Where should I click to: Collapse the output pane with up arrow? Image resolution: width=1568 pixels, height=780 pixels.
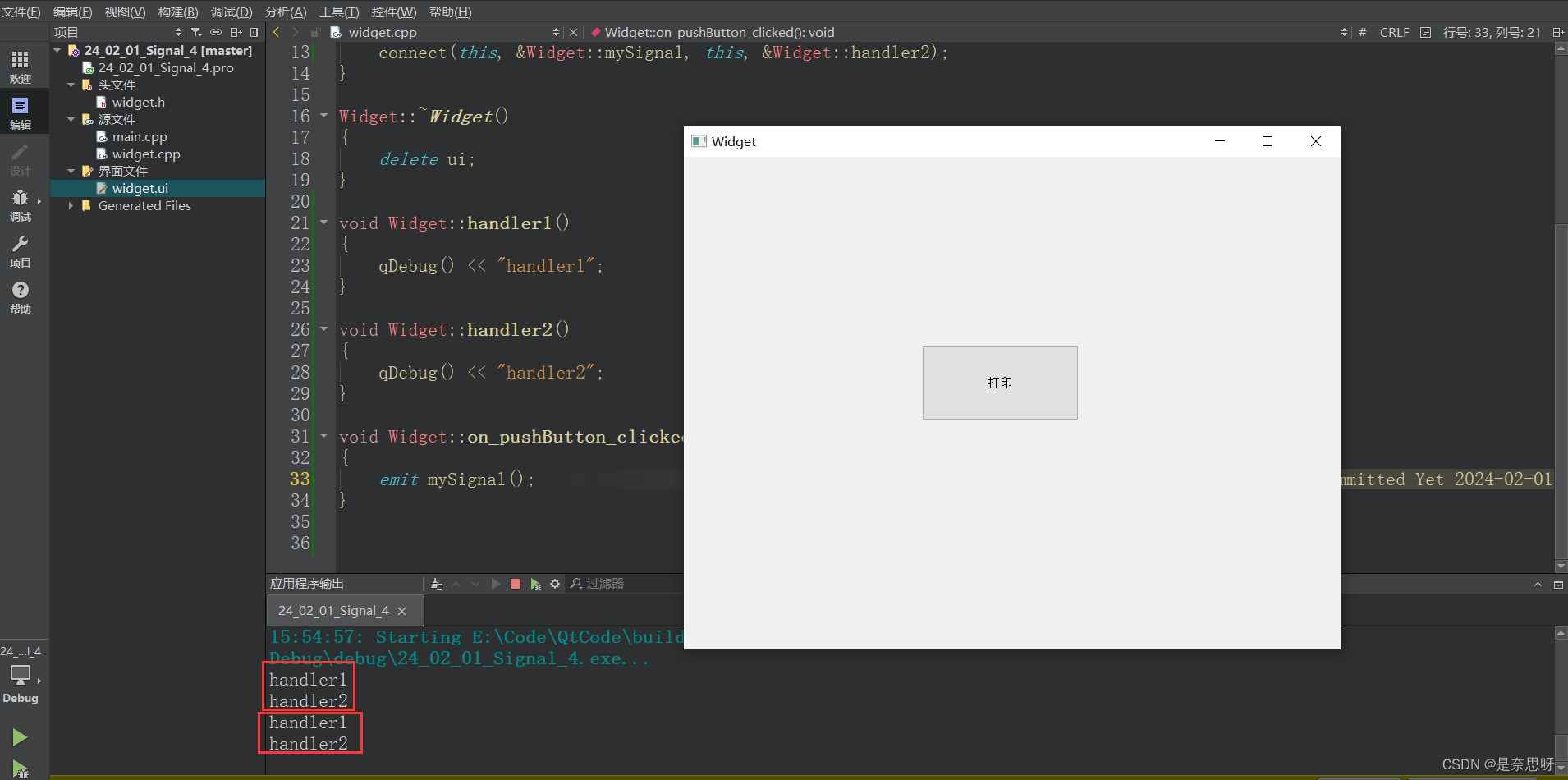1538,585
